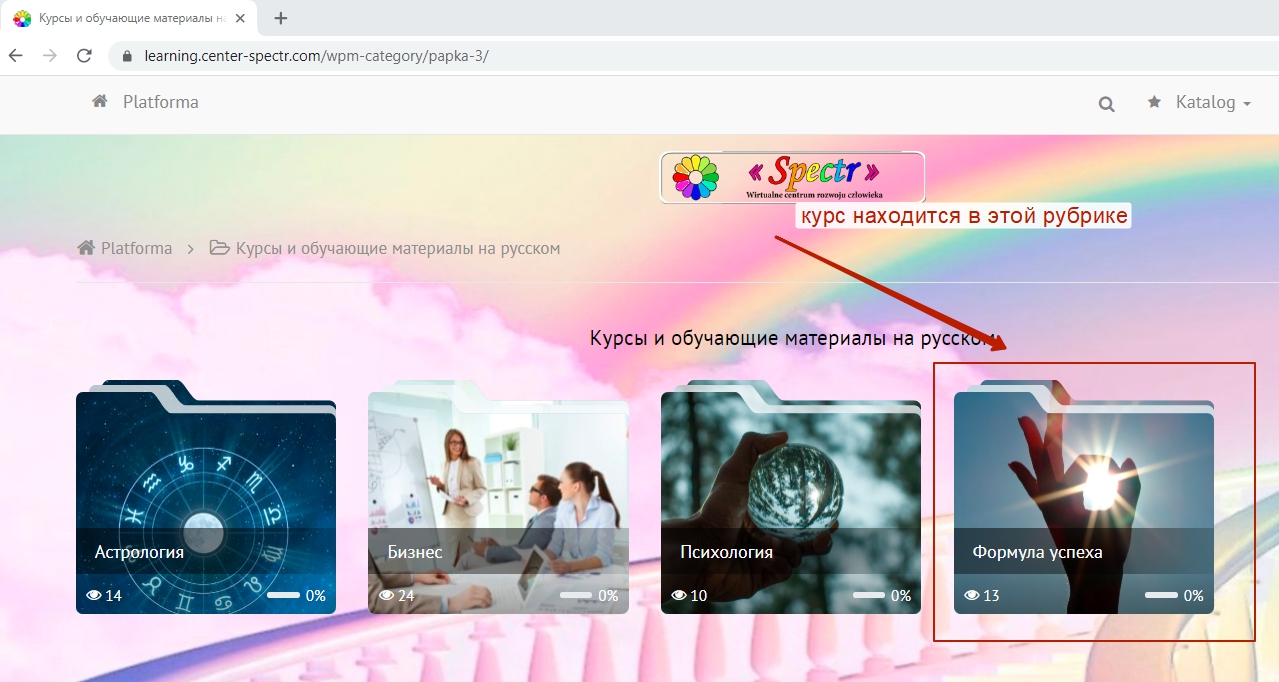Click the breadcrumb open-folder icon
The width and height of the screenshot is (1279, 682).
[219, 248]
